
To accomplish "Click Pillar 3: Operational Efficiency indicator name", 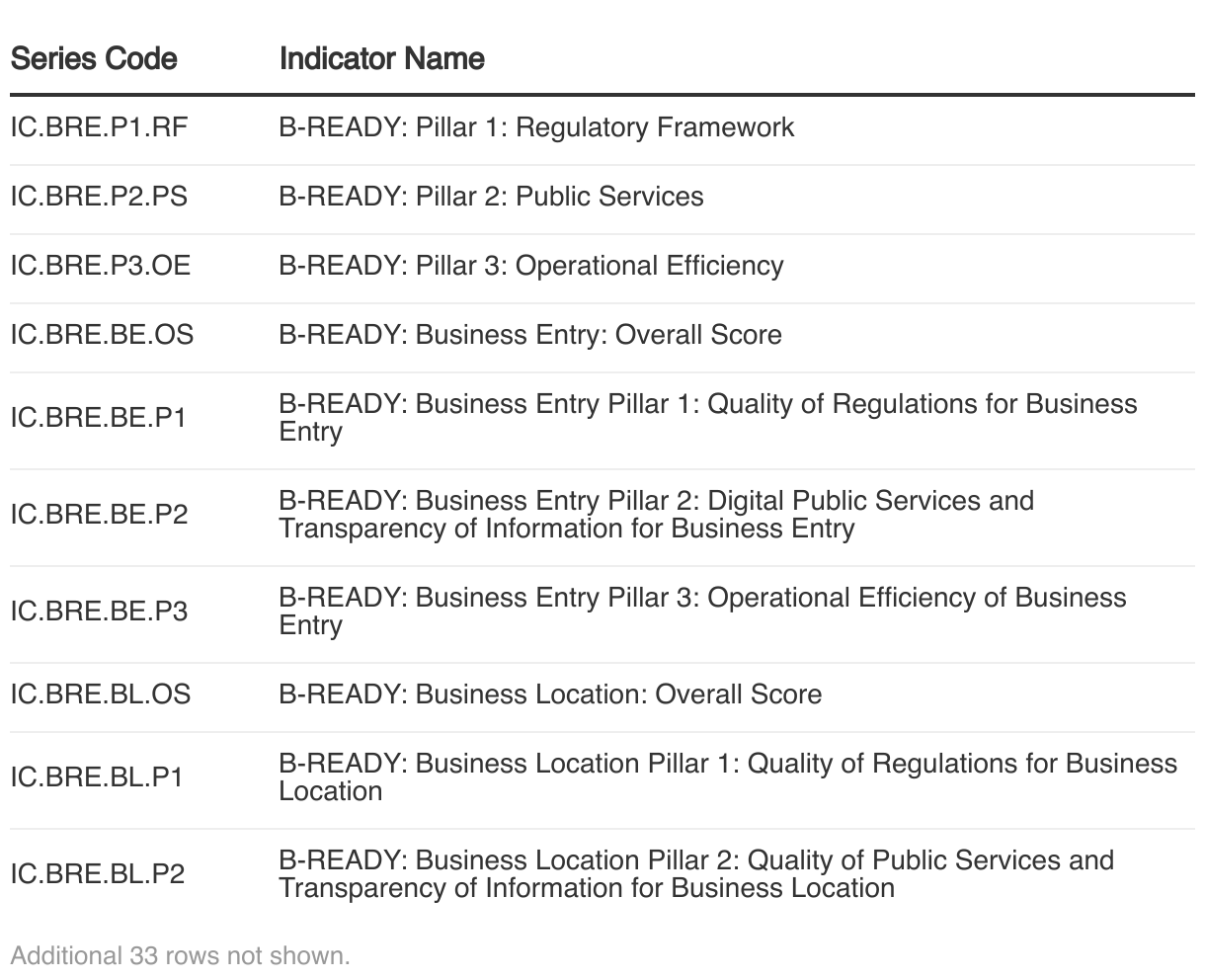I will 531,266.
